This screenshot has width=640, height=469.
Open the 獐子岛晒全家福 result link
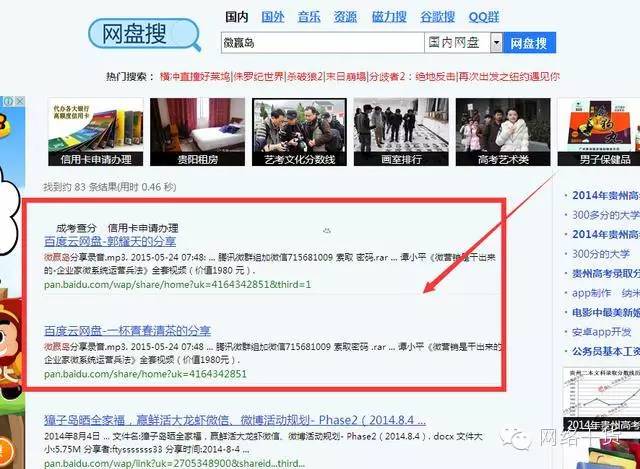pos(235,420)
